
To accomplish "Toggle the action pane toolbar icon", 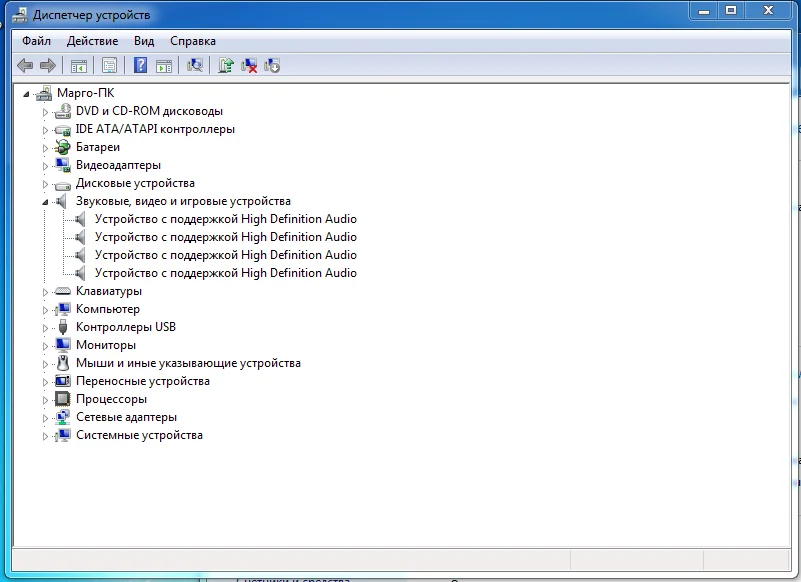I will click(x=164, y=65).
